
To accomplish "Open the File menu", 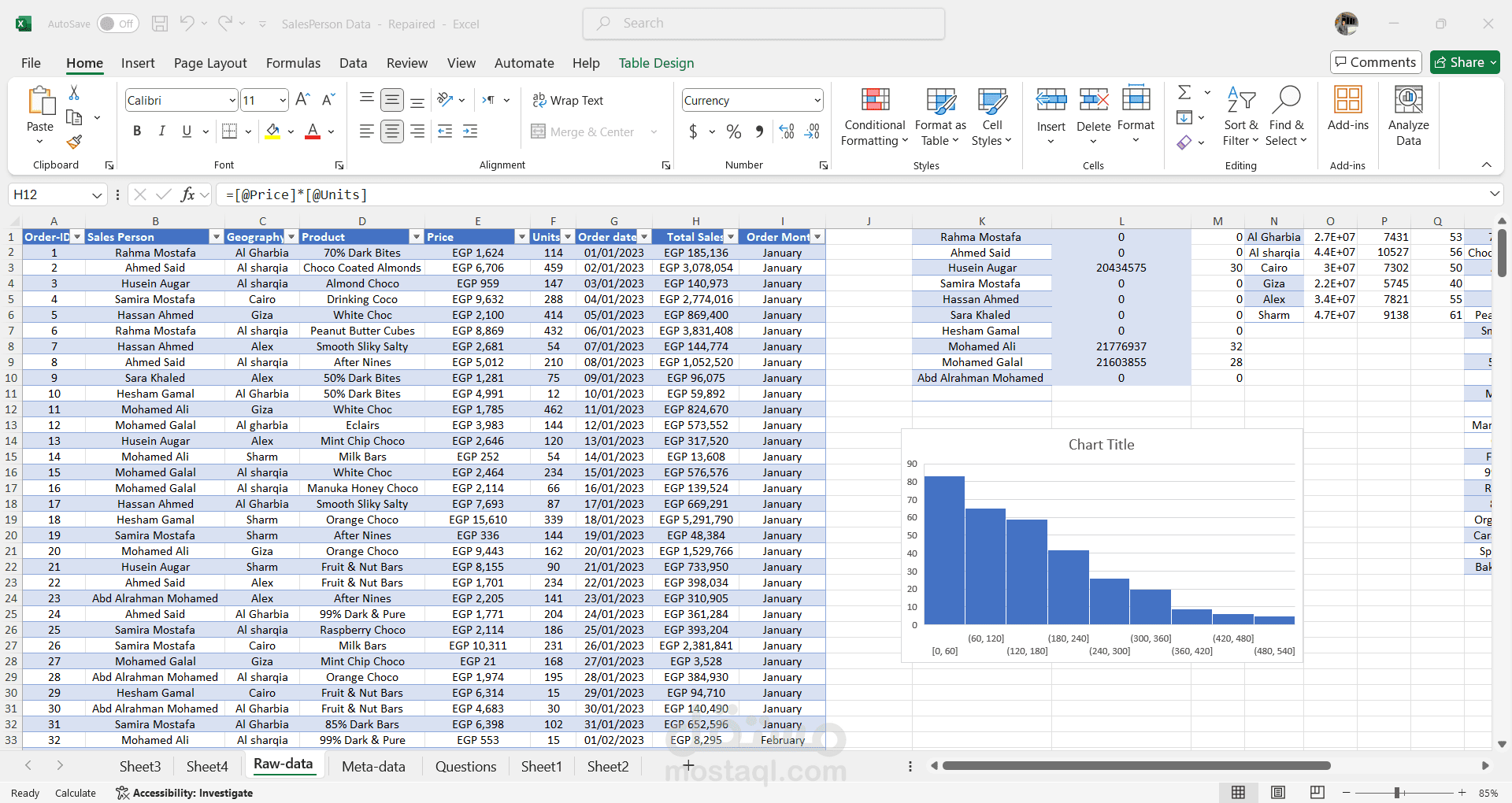I will tap(31, 63).
